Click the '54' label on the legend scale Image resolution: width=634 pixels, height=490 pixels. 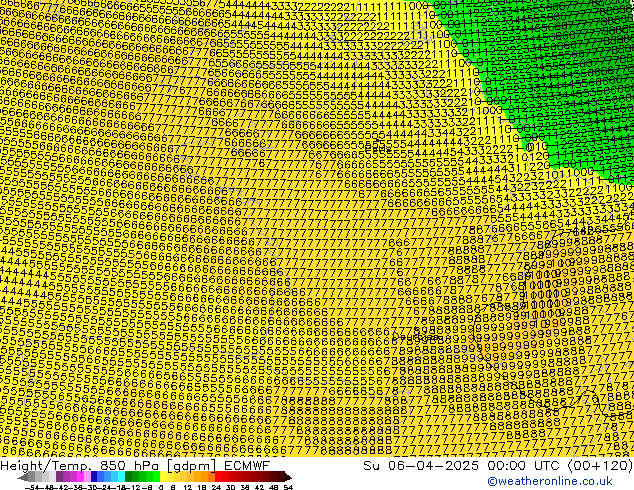coord(287,487)
